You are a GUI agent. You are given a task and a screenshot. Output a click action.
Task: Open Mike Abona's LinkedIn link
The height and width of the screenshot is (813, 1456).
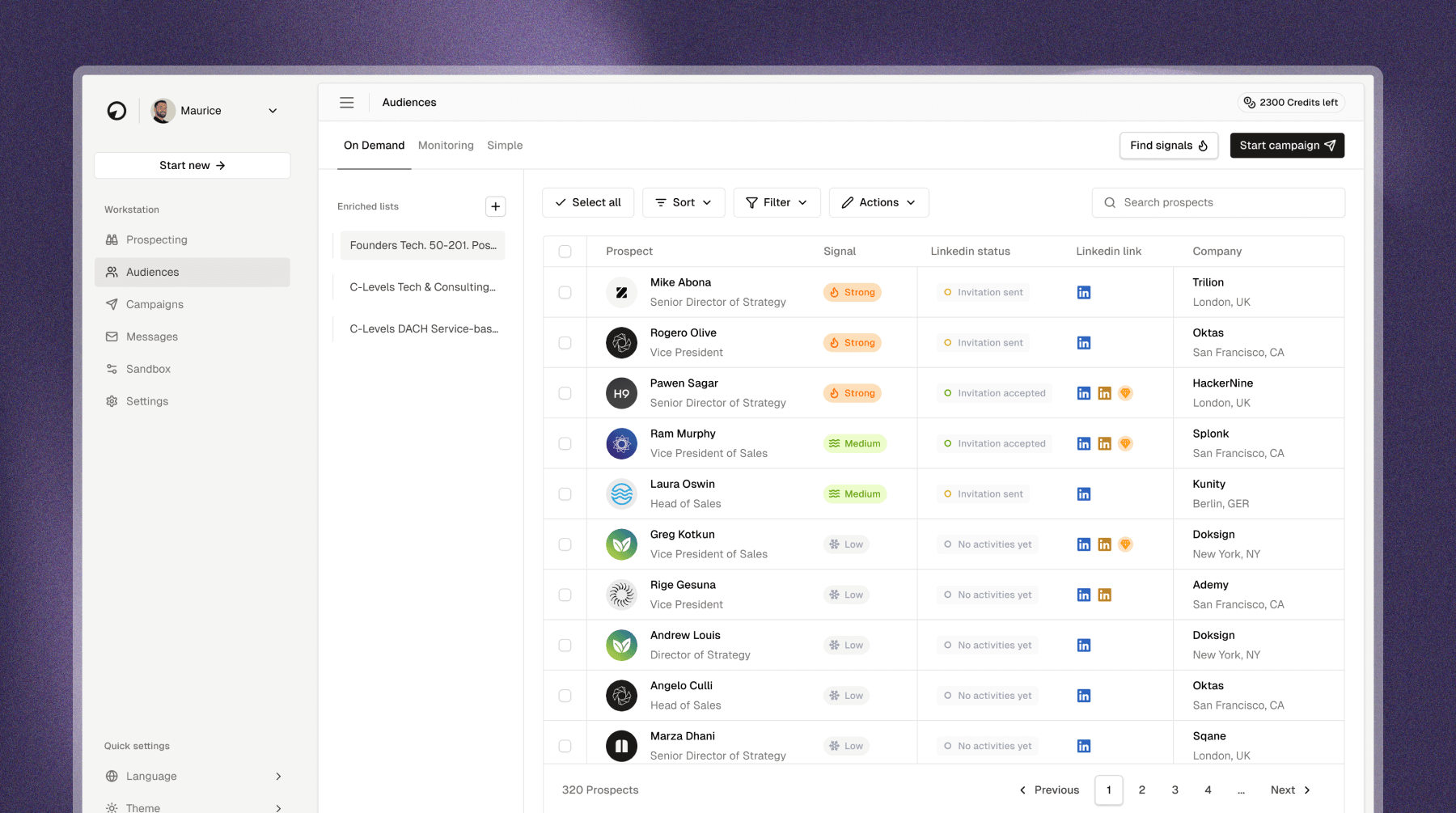1084,292
